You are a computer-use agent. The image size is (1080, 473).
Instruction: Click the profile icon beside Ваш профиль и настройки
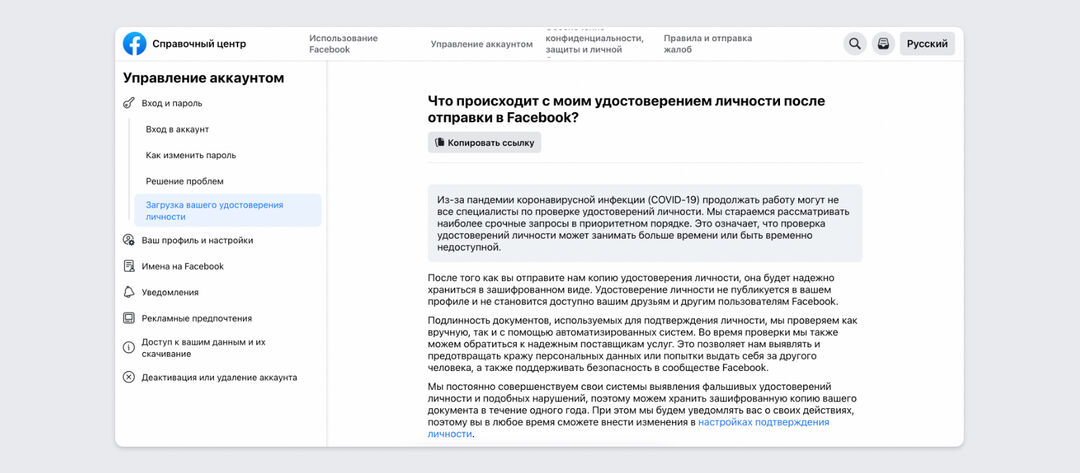click(129, 240)
